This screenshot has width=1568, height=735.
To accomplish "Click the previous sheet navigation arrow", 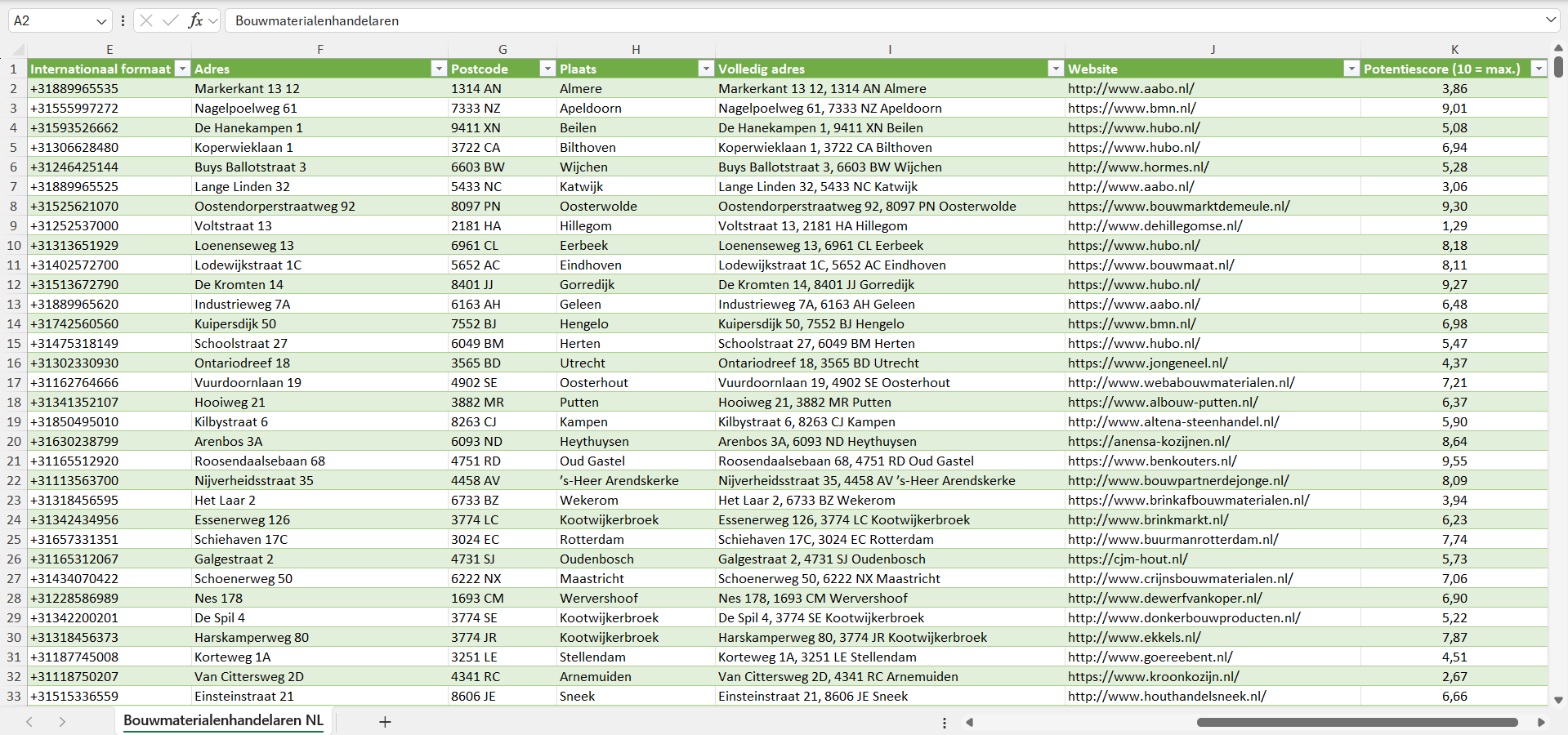I will 29,722.
